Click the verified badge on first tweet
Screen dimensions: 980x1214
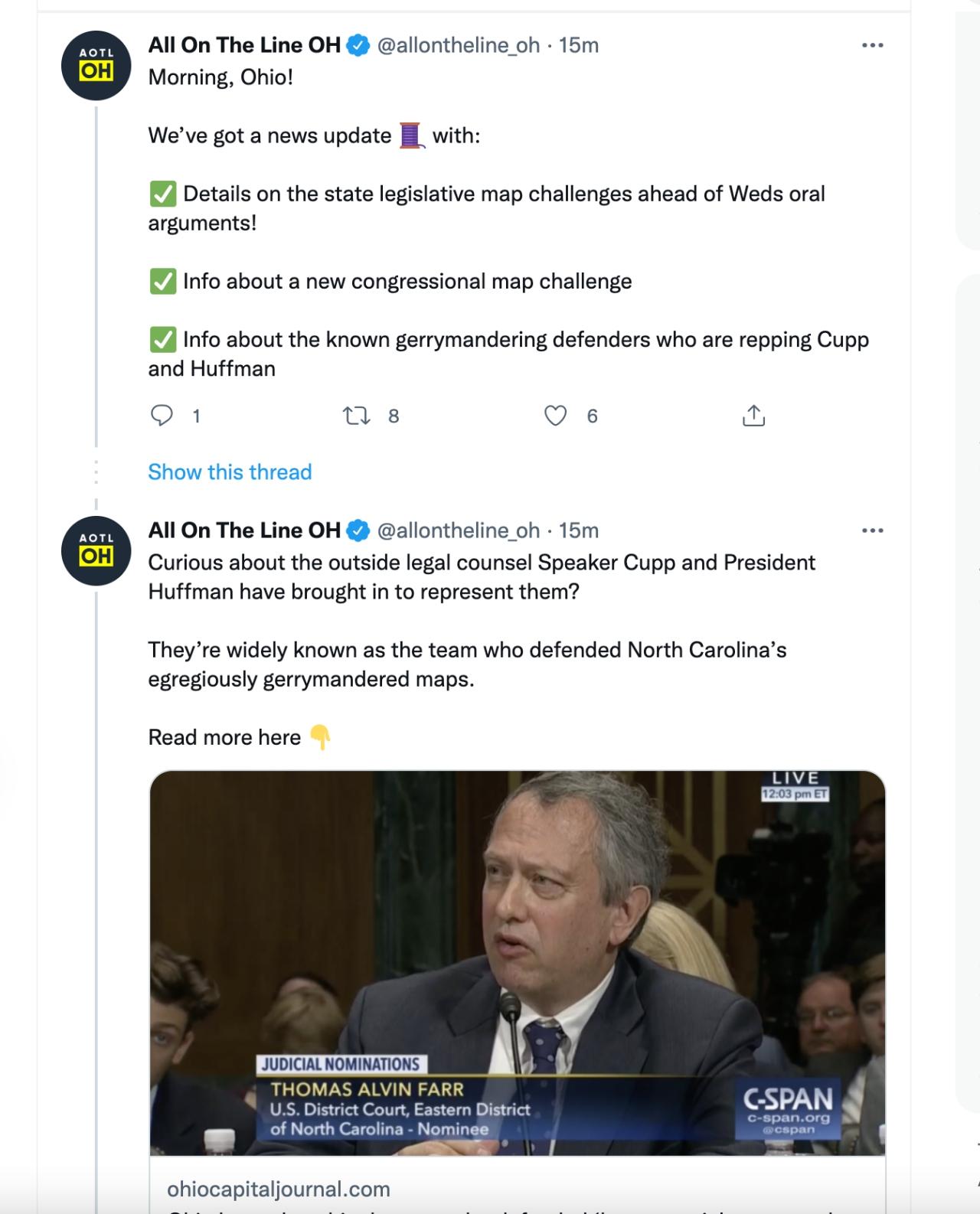point(358,45)
